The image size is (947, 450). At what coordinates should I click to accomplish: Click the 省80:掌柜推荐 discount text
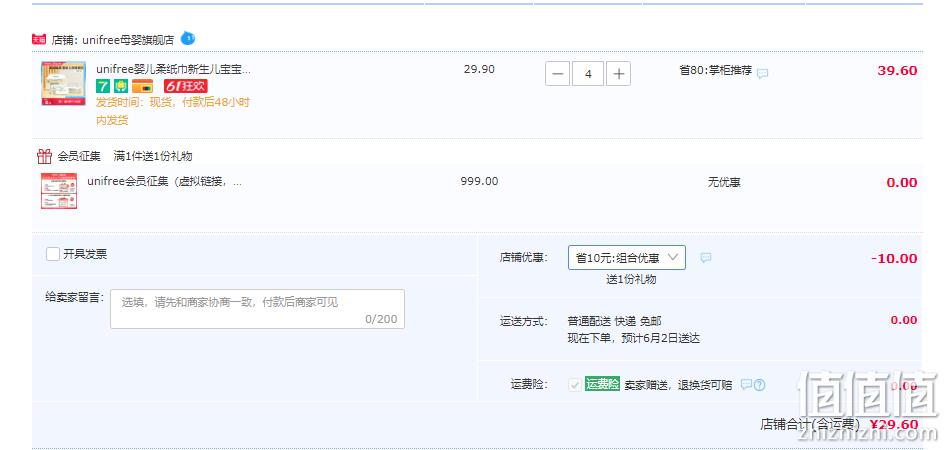coord(716,71)
